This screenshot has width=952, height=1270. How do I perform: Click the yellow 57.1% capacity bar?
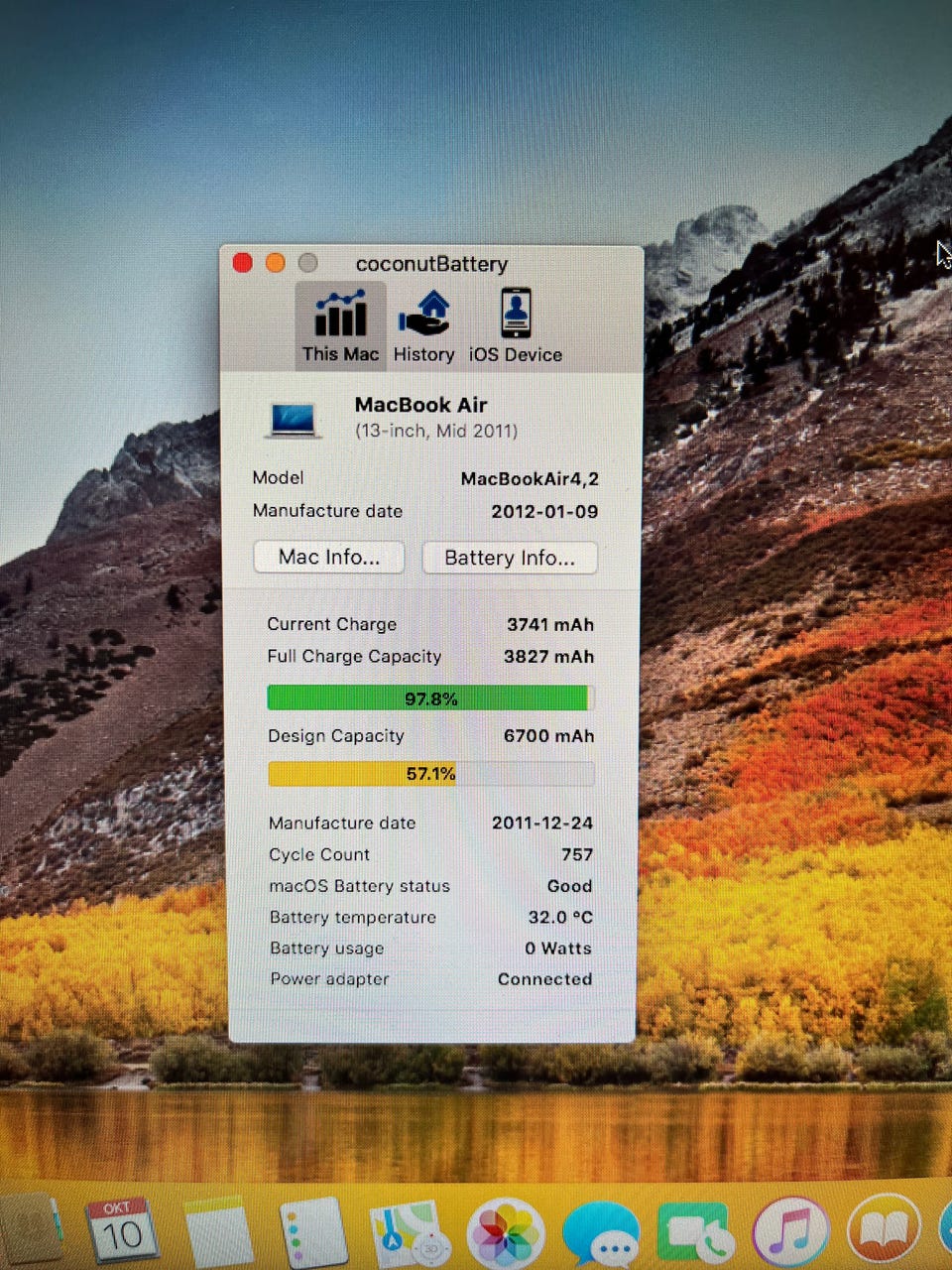431,774
